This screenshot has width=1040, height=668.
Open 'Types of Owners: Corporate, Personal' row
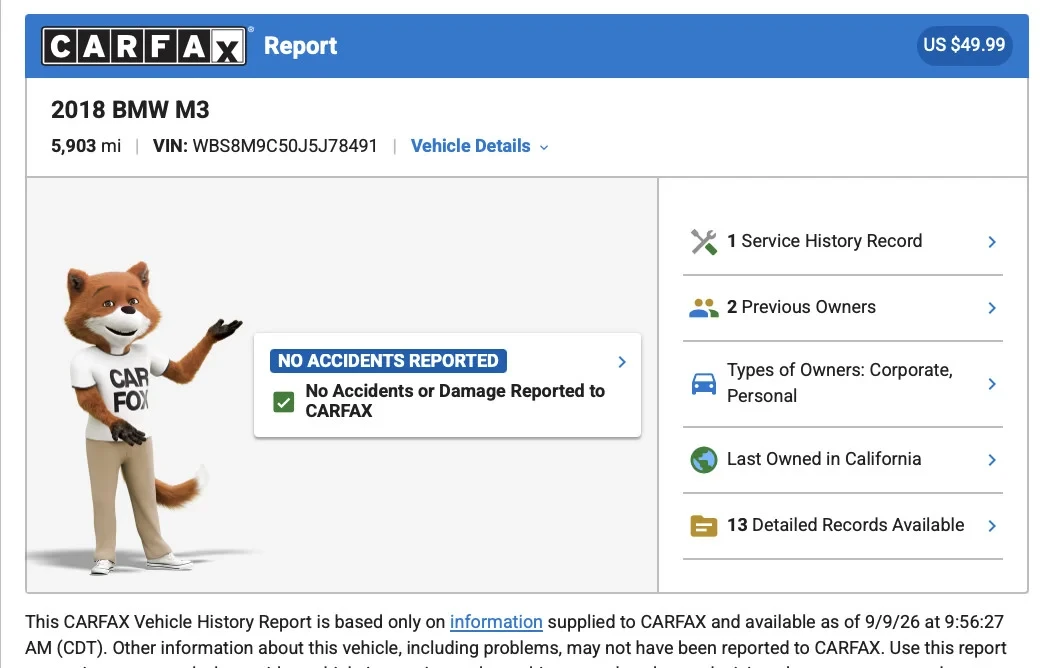[843, 384]
